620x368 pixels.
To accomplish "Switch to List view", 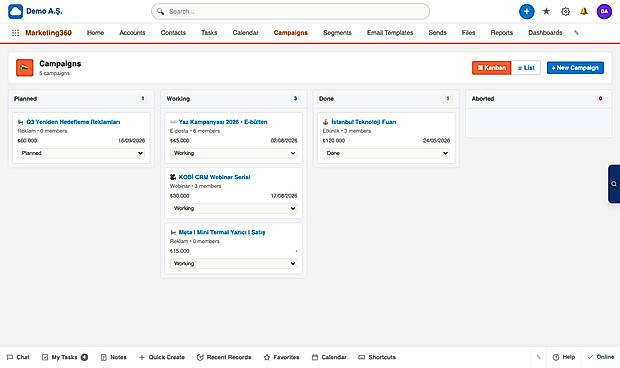I will 526,68.
